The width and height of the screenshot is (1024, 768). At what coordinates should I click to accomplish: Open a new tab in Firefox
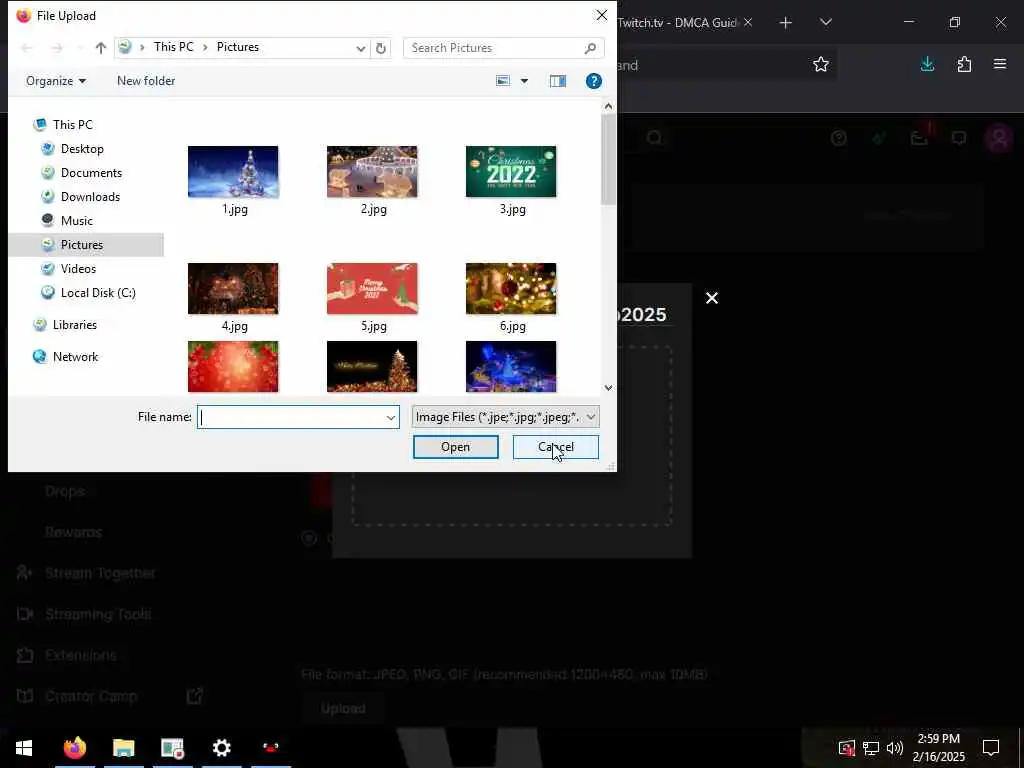[786, 23]
